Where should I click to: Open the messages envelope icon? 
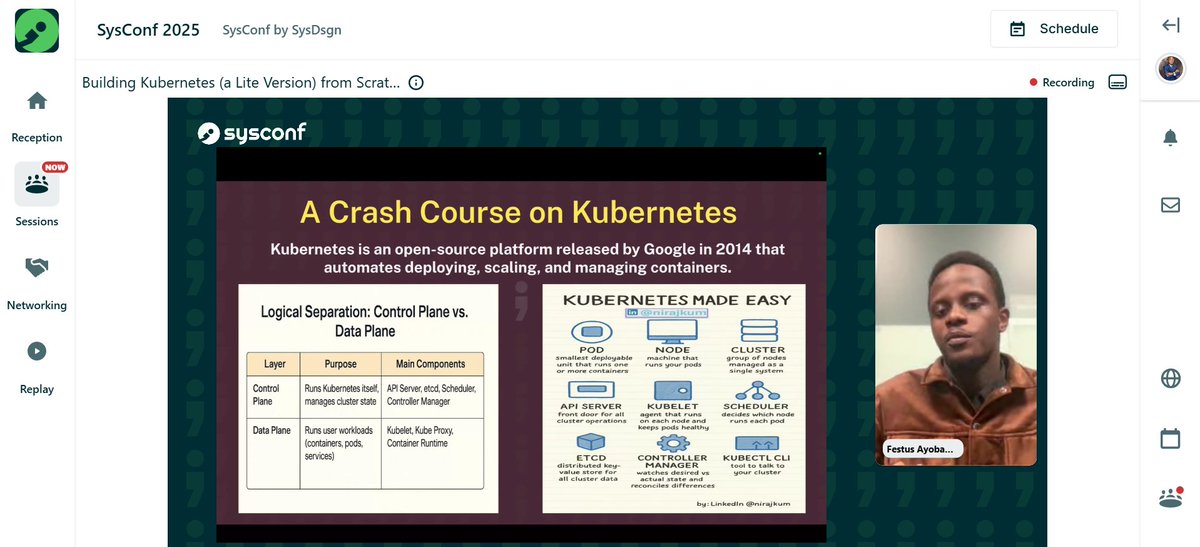click(x=1170, y=205)
